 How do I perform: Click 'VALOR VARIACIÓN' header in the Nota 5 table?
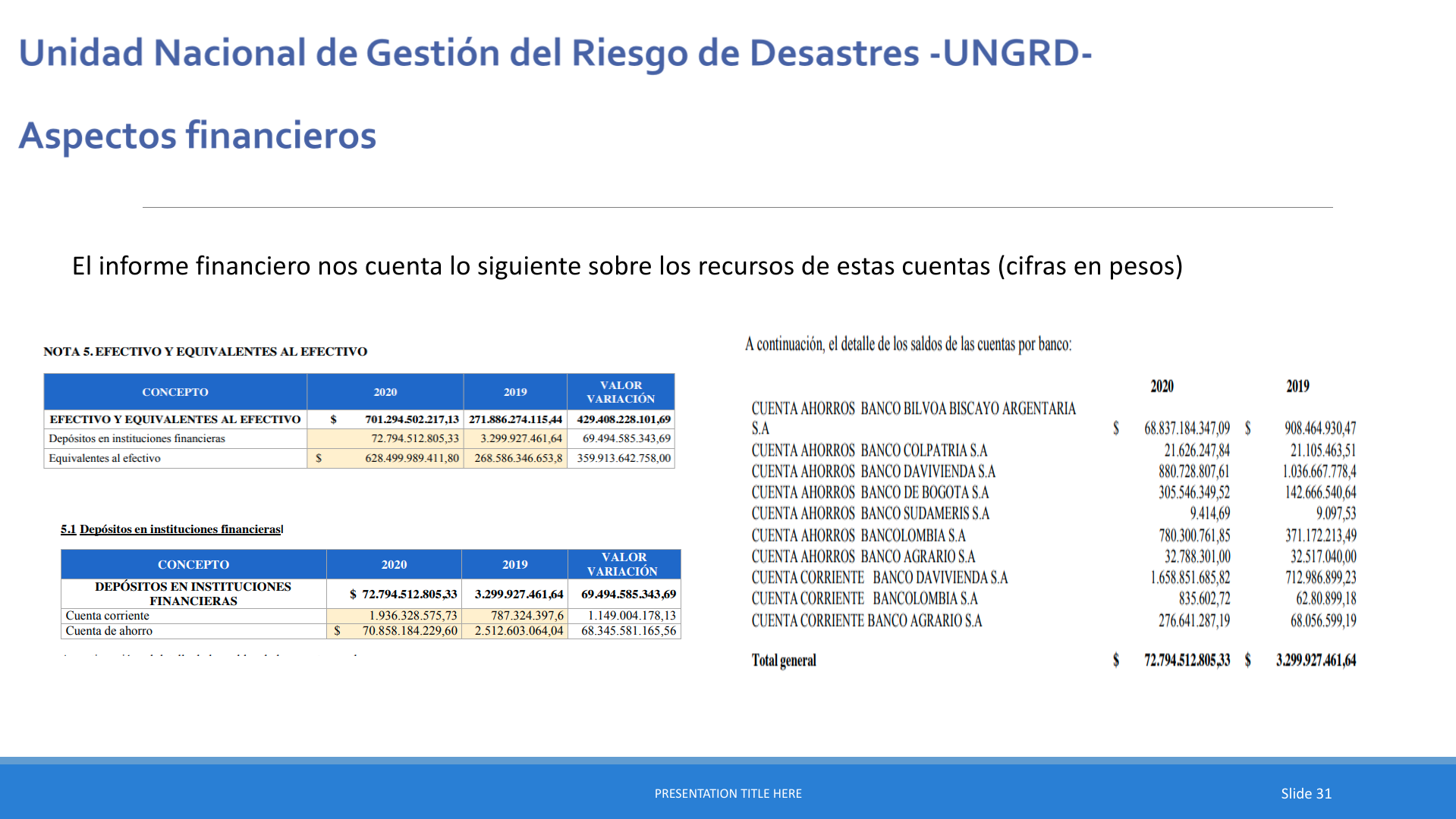(x=621, y=392)
